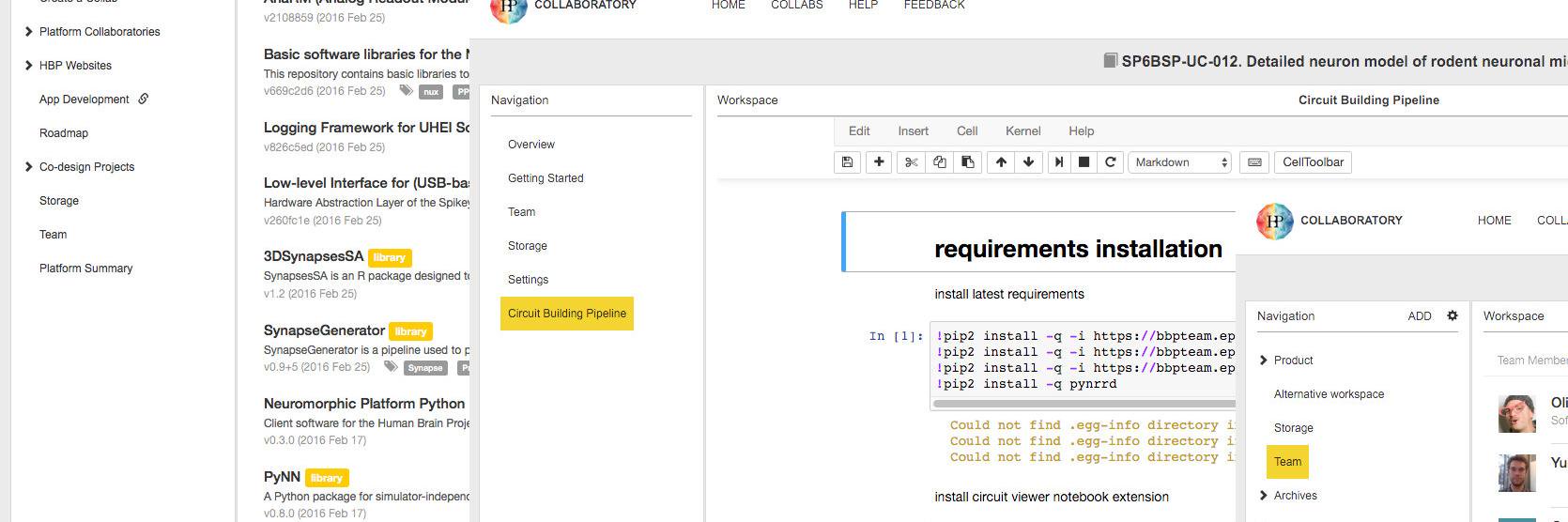Open the cell type Markdown dropdown
Image resolution: width=1568 pixels, height=522 pixels.
click(1179, 162)
